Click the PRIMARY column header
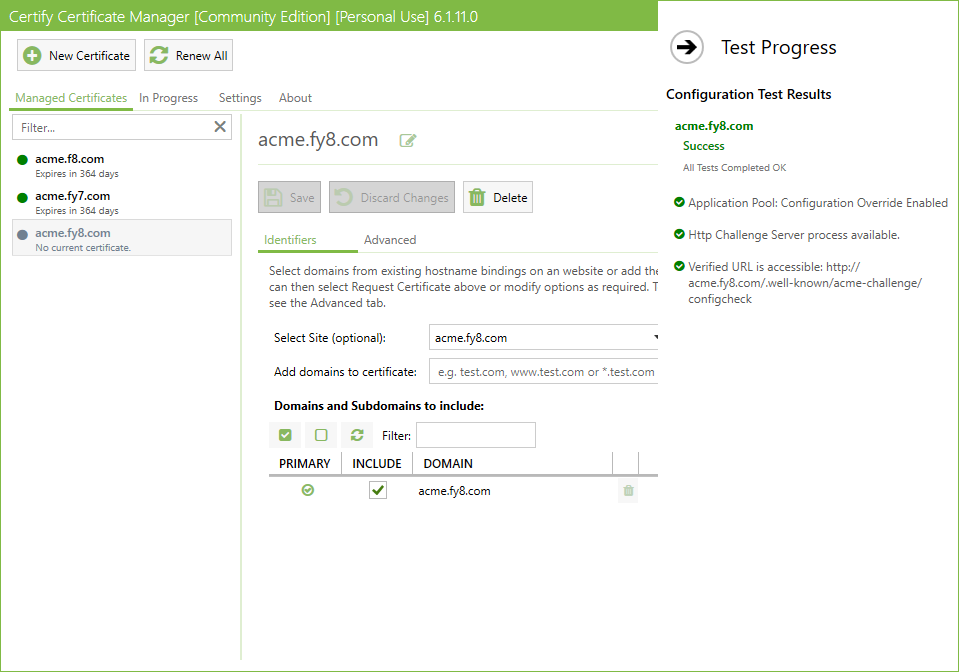The width and height of the screenshot is (959, 672). pos(305,463)
